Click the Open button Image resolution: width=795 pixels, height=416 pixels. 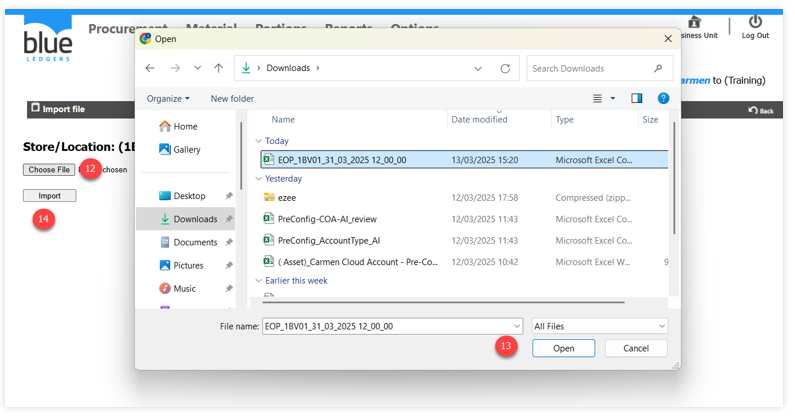click(x=564, y=348)
